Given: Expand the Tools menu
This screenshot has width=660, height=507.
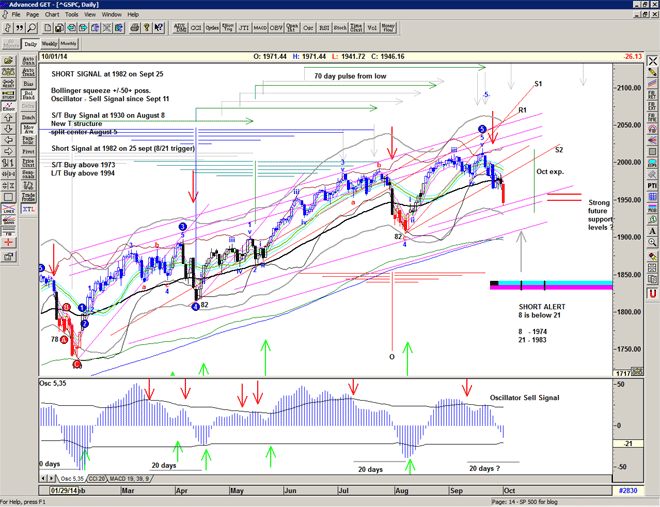Looking at the screenshot, I should 72,15.
